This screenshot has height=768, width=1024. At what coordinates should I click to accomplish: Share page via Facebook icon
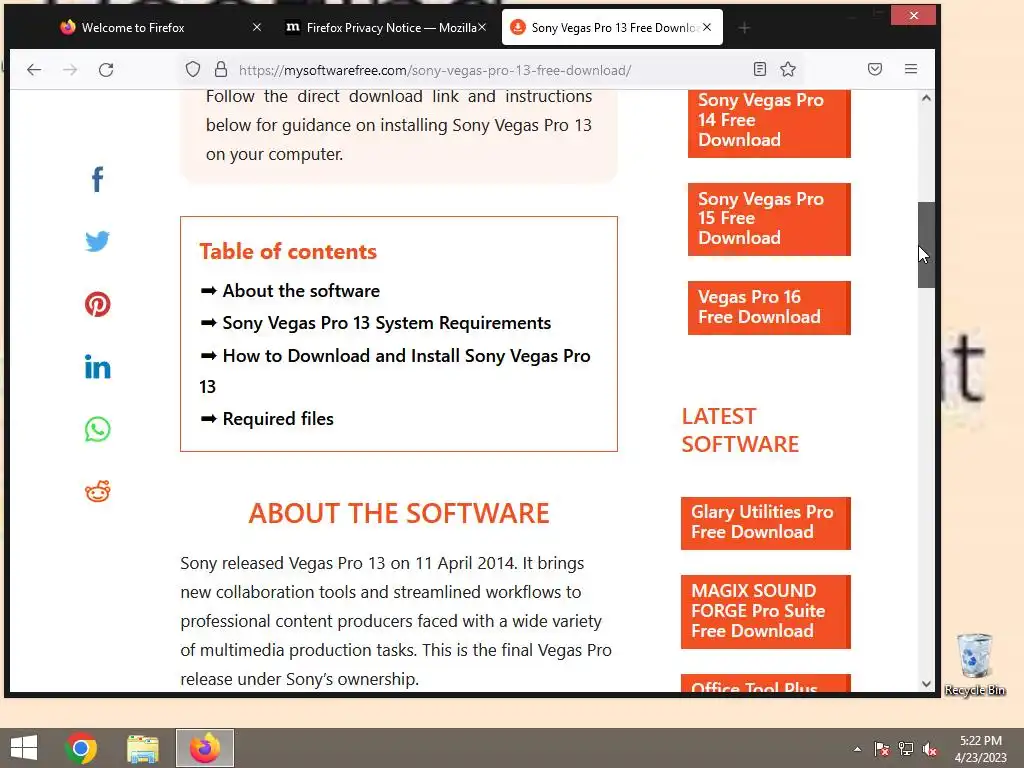click(x=97, y=179)
